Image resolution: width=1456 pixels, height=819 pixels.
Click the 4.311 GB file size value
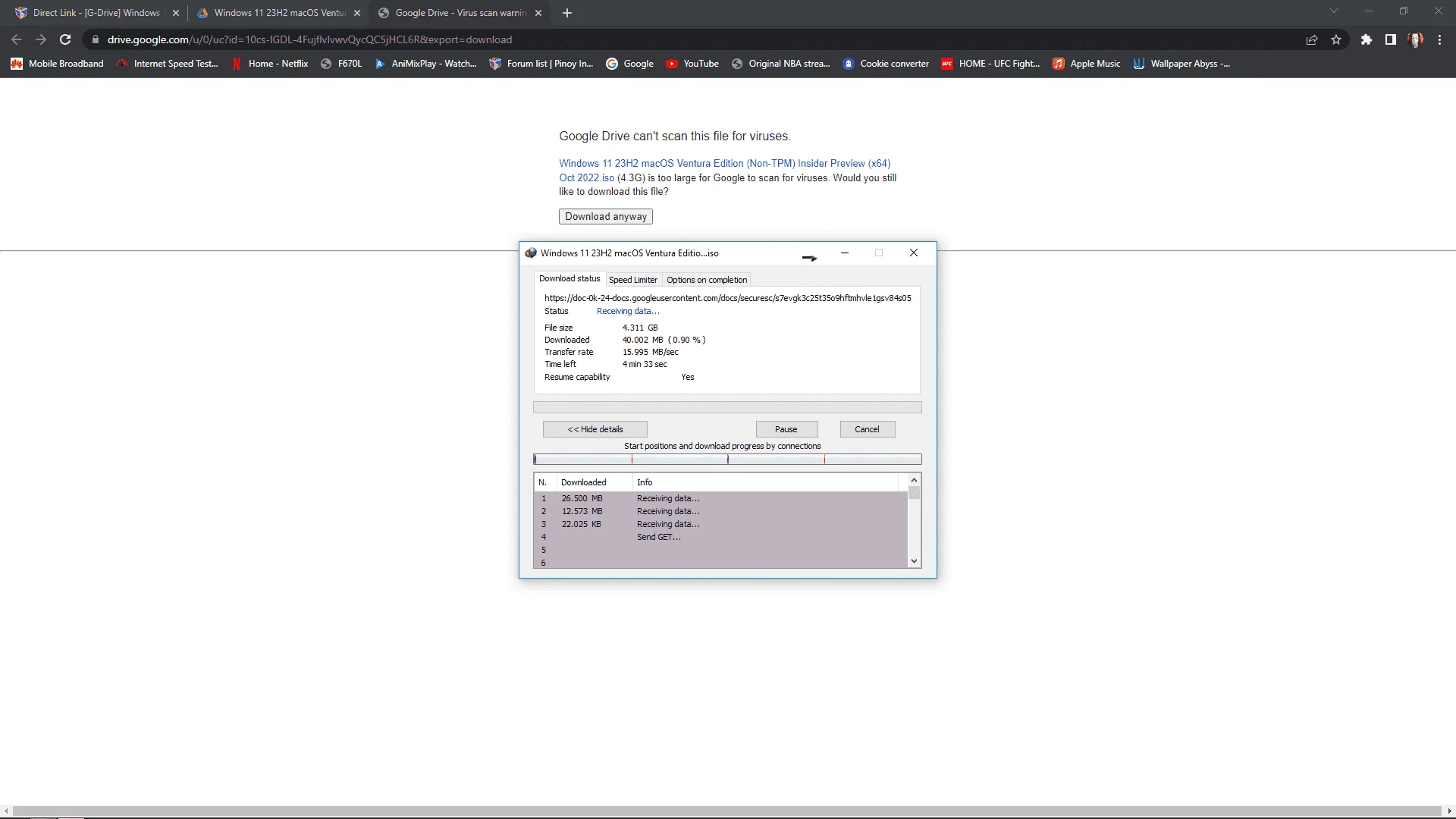click(x=640, y=328)
